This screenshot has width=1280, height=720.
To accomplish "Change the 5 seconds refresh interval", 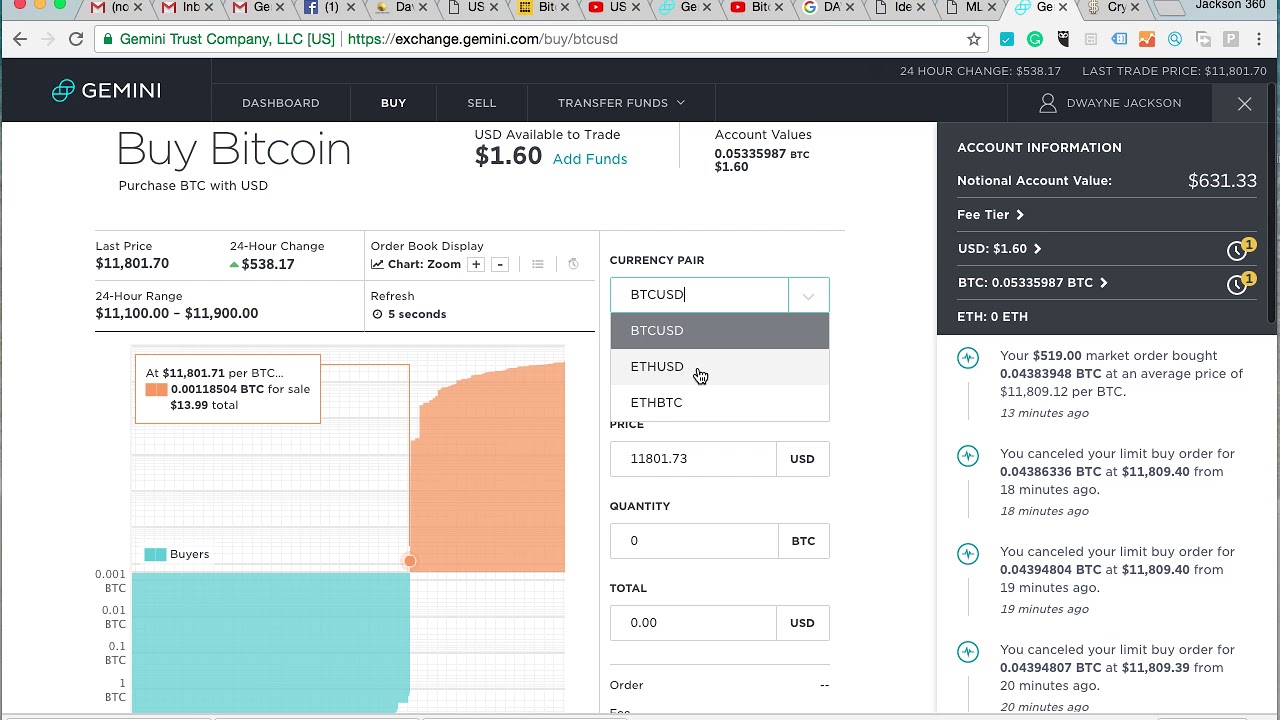I will tap(409, 314).
